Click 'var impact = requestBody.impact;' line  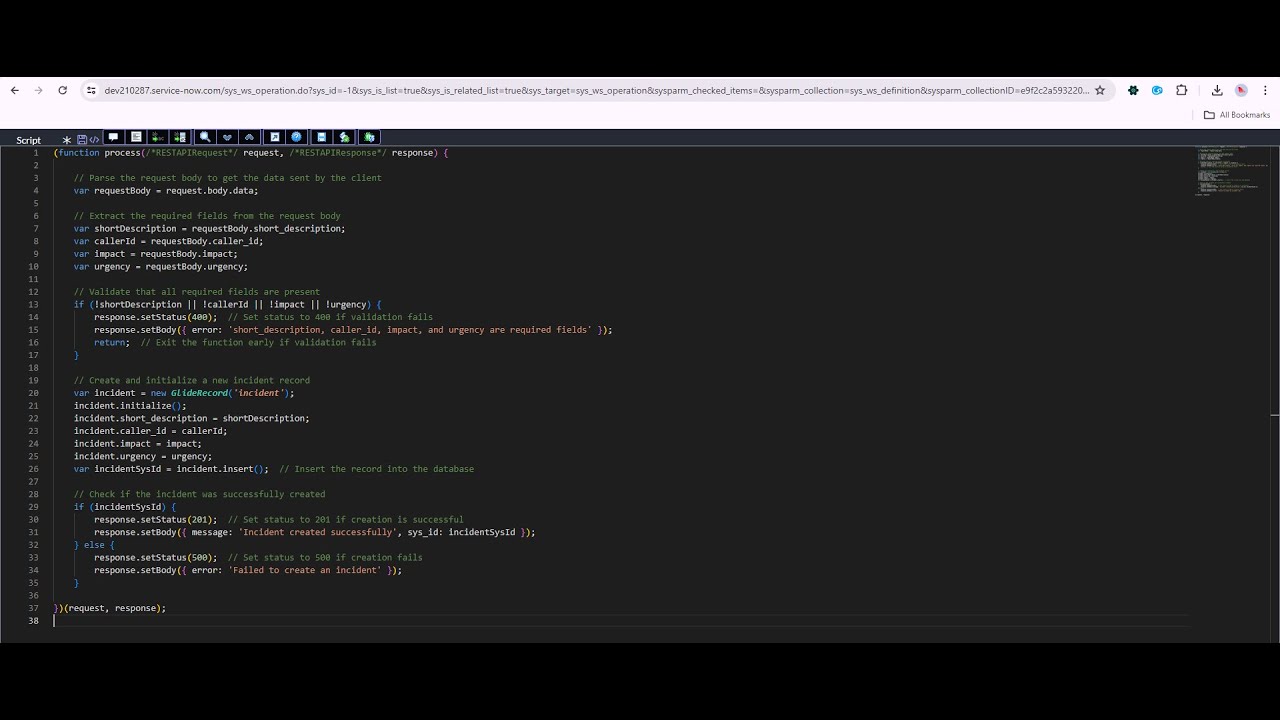(155, 254)
